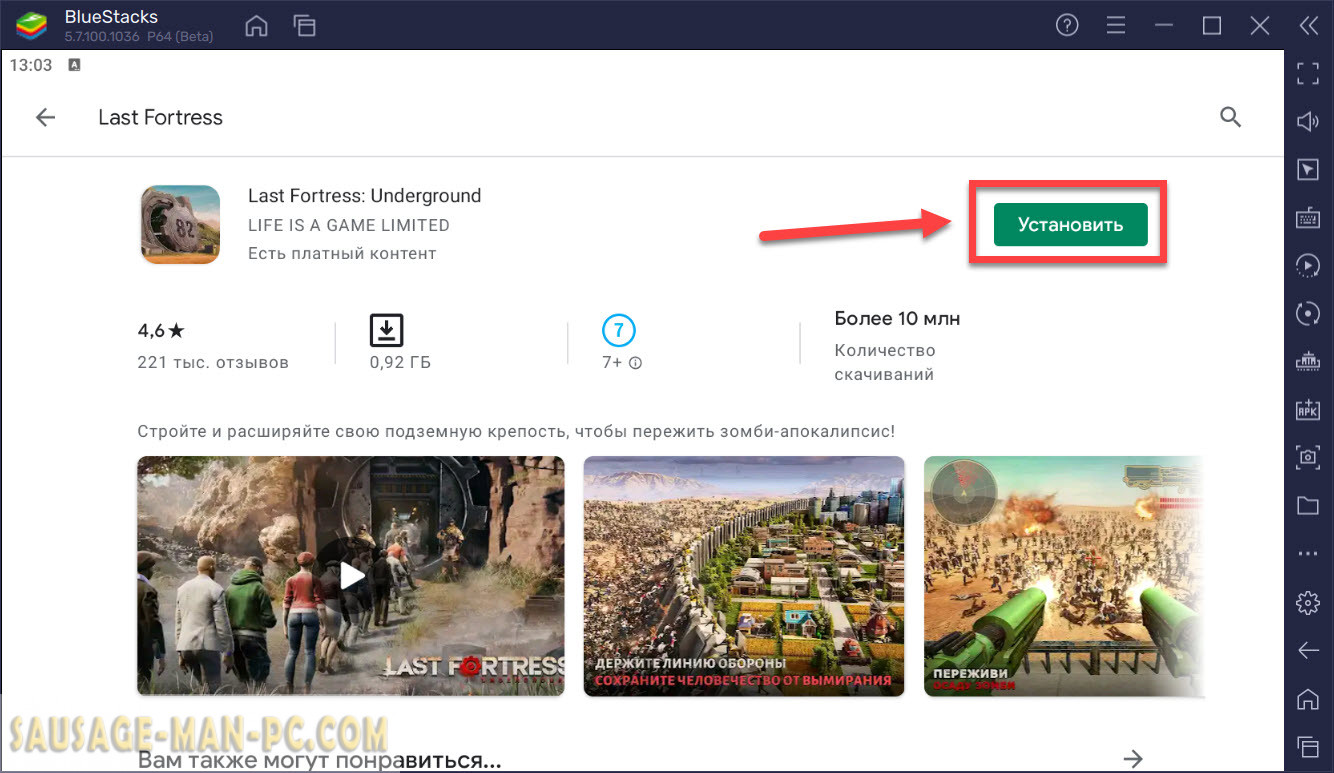Click the Android home icon in sidebar
The image size is (1334, 773).
[1308, 698]
